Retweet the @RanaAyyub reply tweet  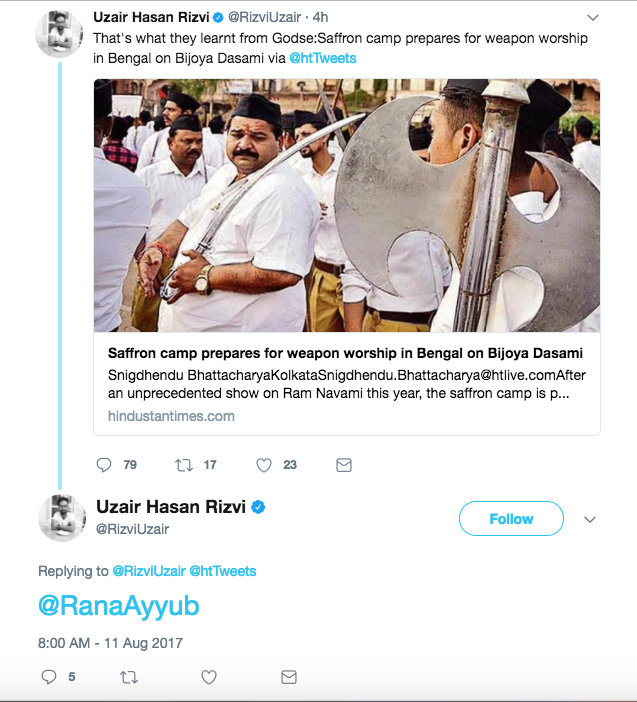(x=129, y=677)
